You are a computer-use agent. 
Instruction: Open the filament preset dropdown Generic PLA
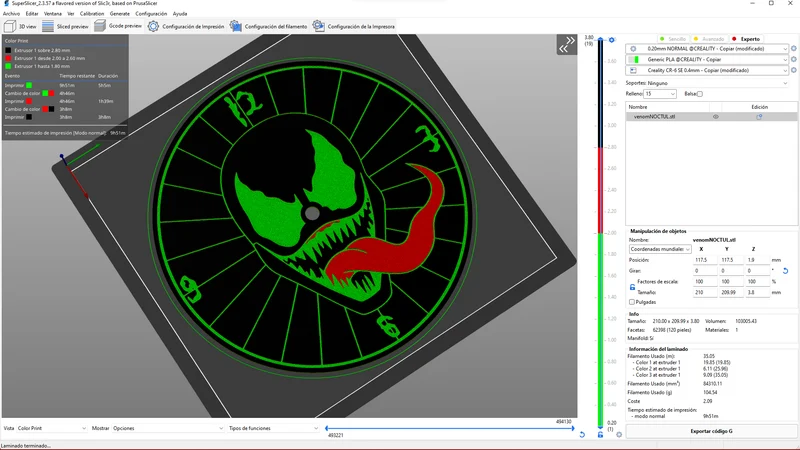coord(707,59)
